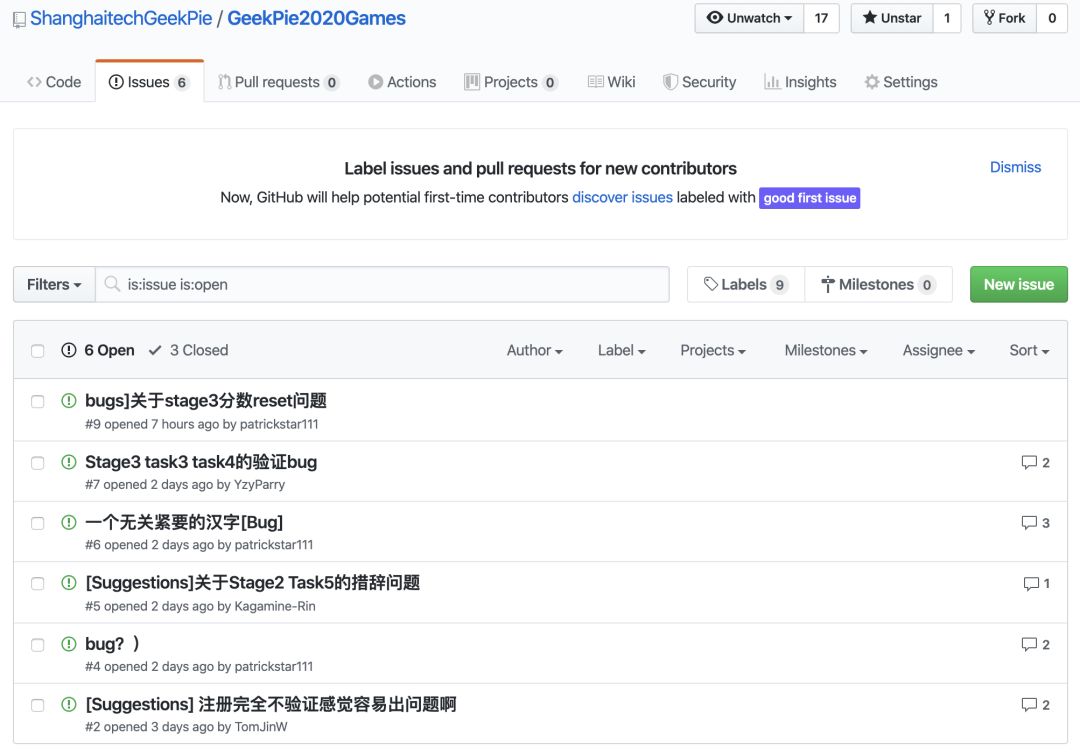Go to the Projects tab
The width and height of the screenshot is (1080, 756).
click(510, 82)
